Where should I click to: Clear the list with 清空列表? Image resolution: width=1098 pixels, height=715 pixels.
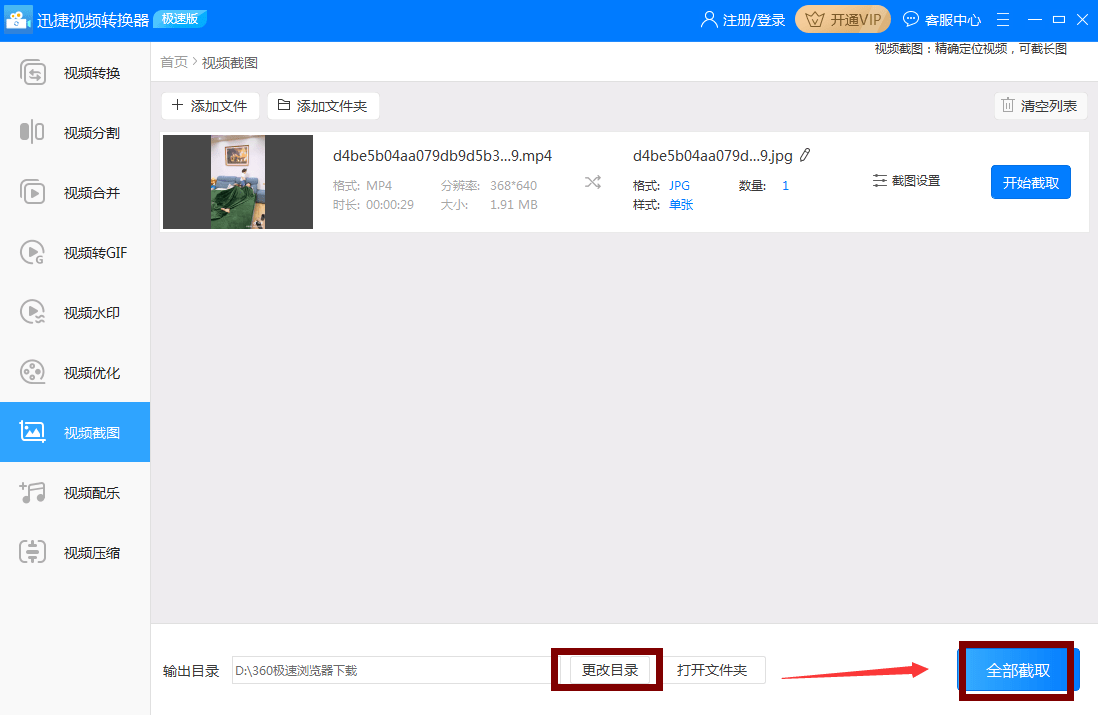coord(1040,106)
